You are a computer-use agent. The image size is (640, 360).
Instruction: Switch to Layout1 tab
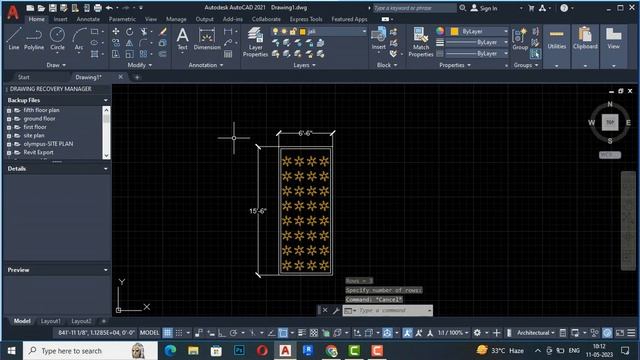click(x=51, y=321)
